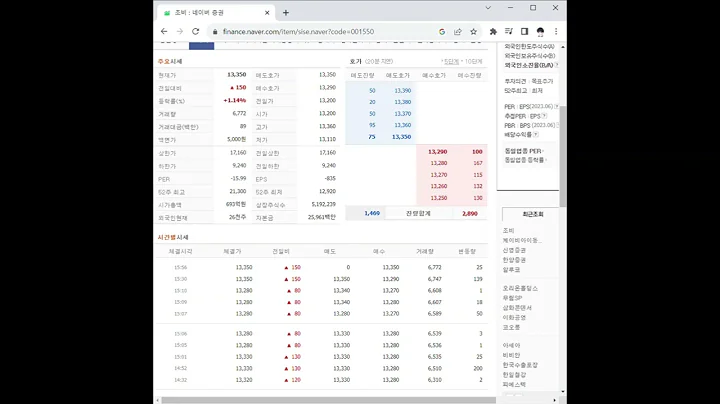Viewport: 720px width, 404px height.
Task: Open the media control playlist icon
Action: point(509,32)
